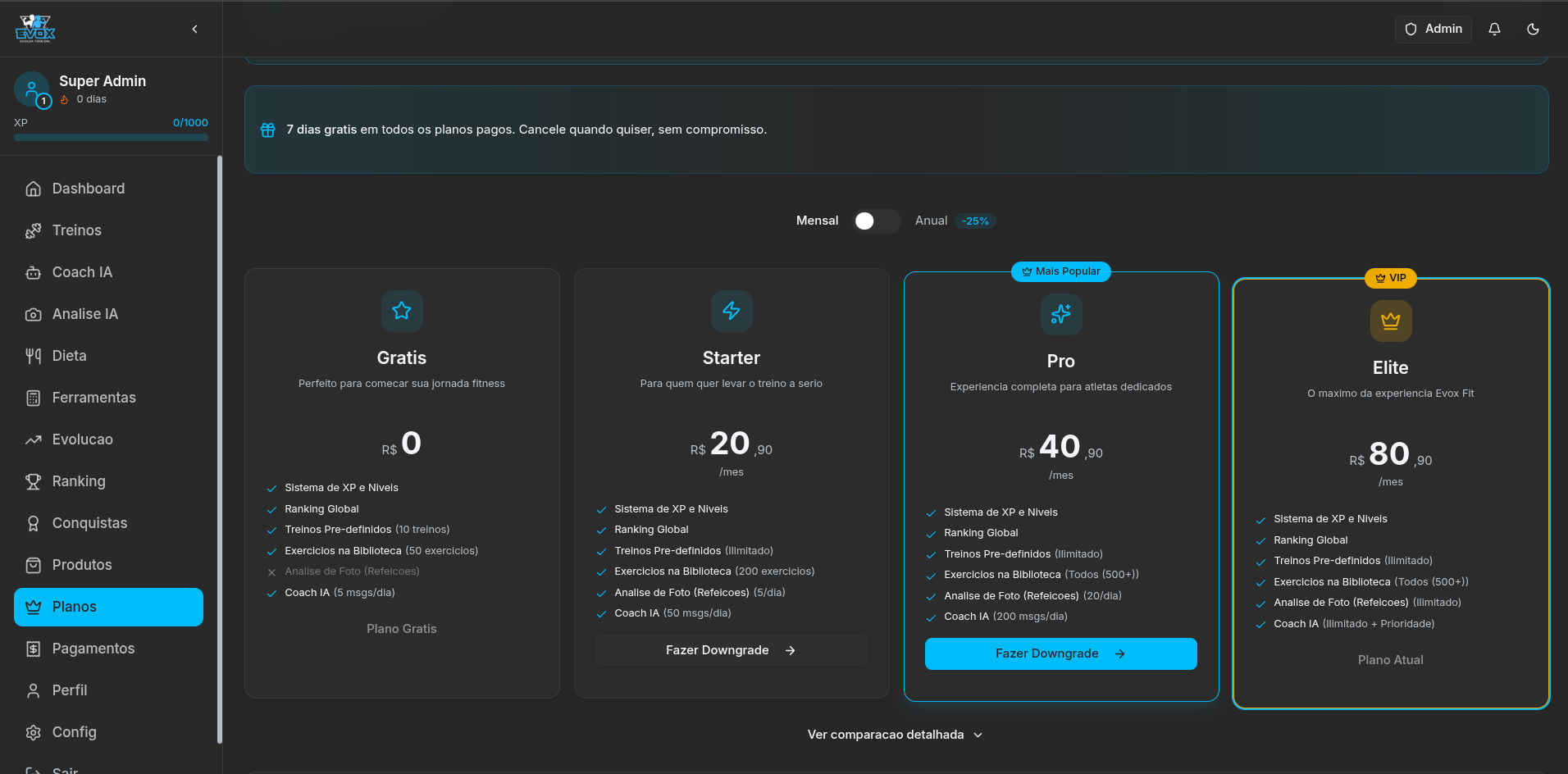Screen dimensions: 1568x774
Task: Select the Anual billing label
Action: (931, 221)
